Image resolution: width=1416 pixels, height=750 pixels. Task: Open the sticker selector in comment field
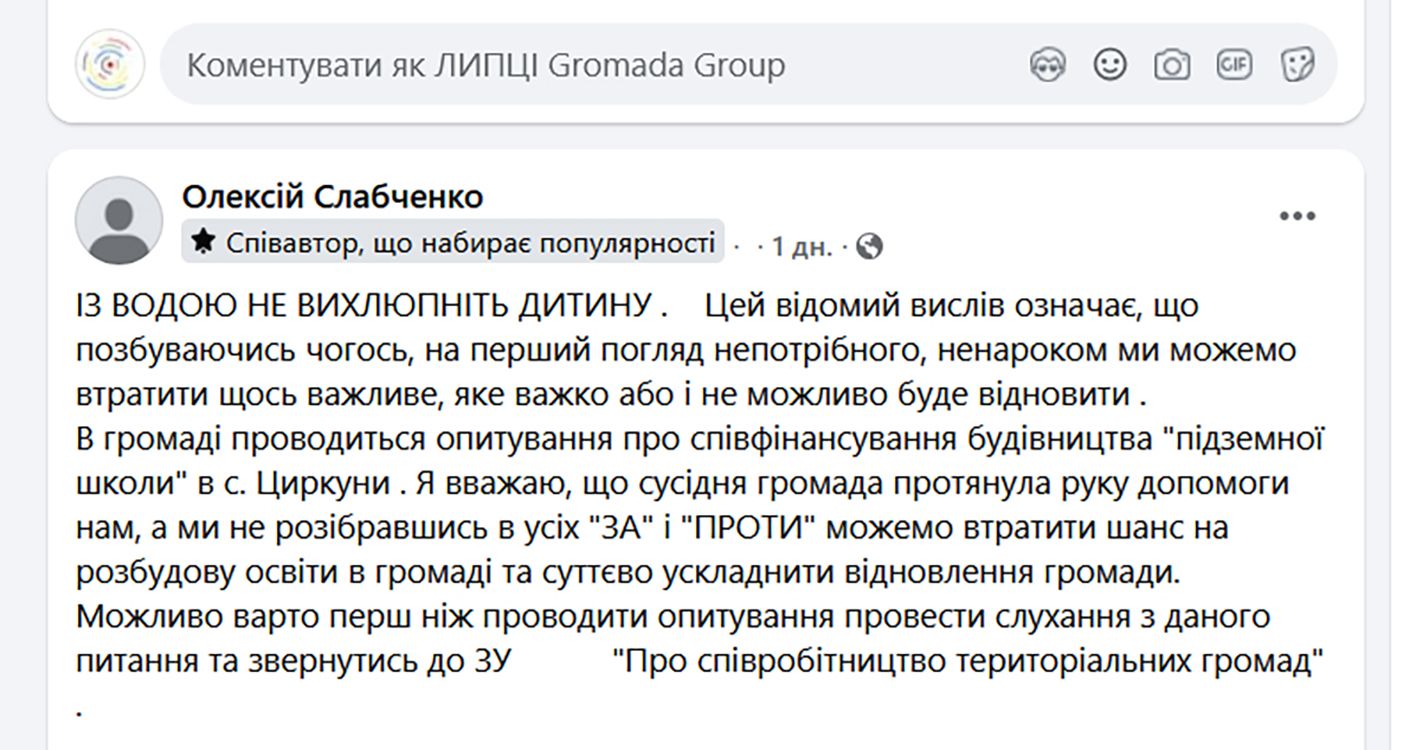pos(1297,66)
